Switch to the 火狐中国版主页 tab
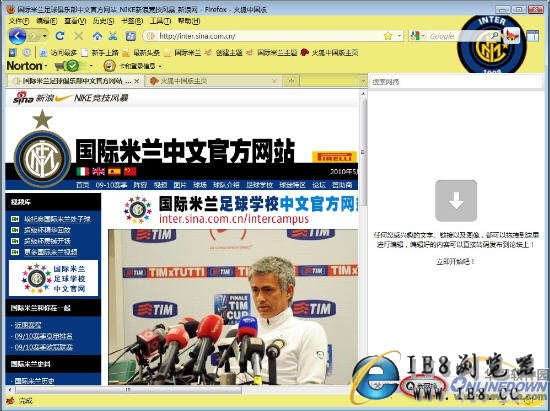550x411 pixels. pyautogui.click(x=214, y=81)
